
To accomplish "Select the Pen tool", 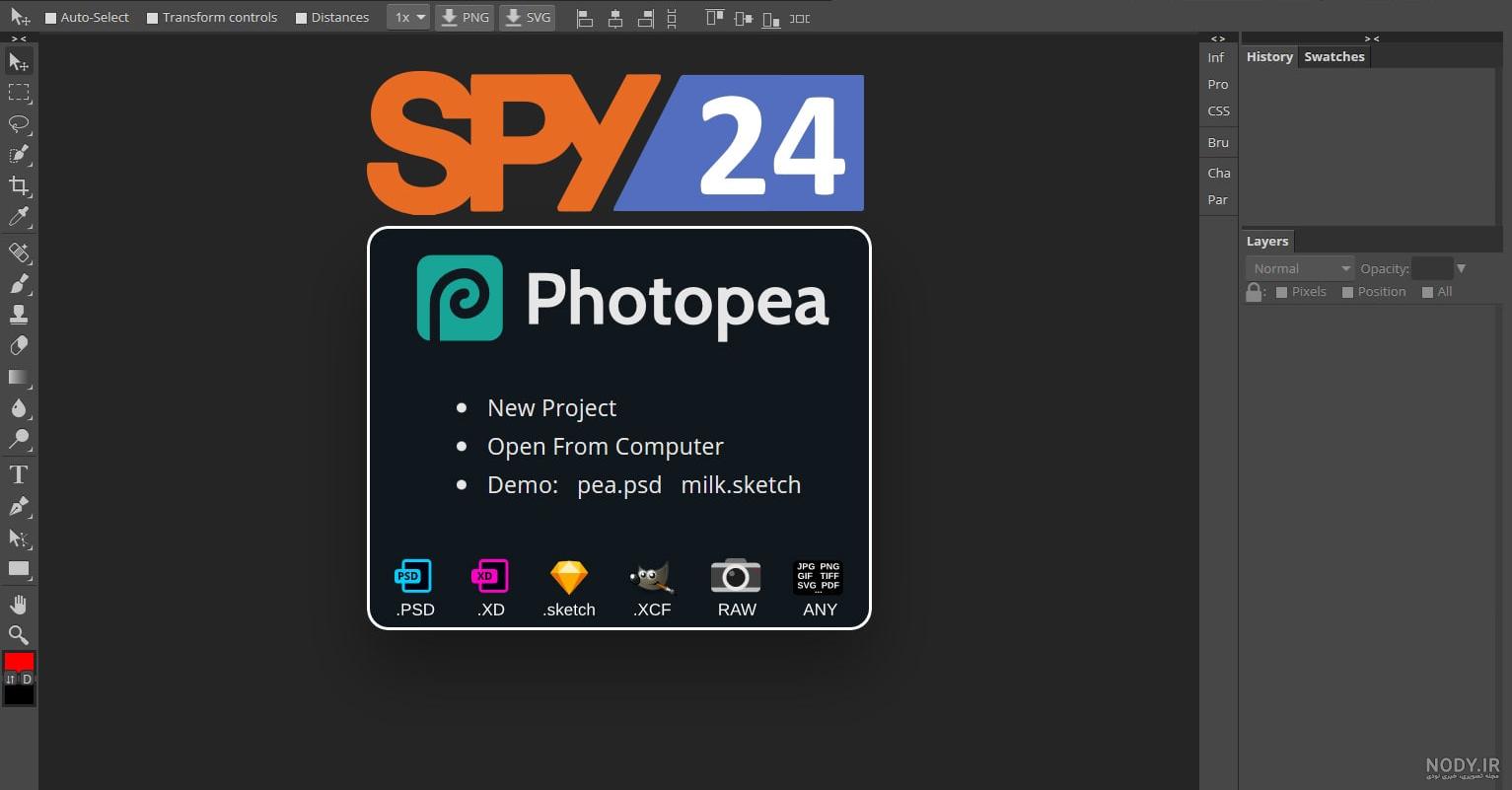I will click(x=19, y=507).
